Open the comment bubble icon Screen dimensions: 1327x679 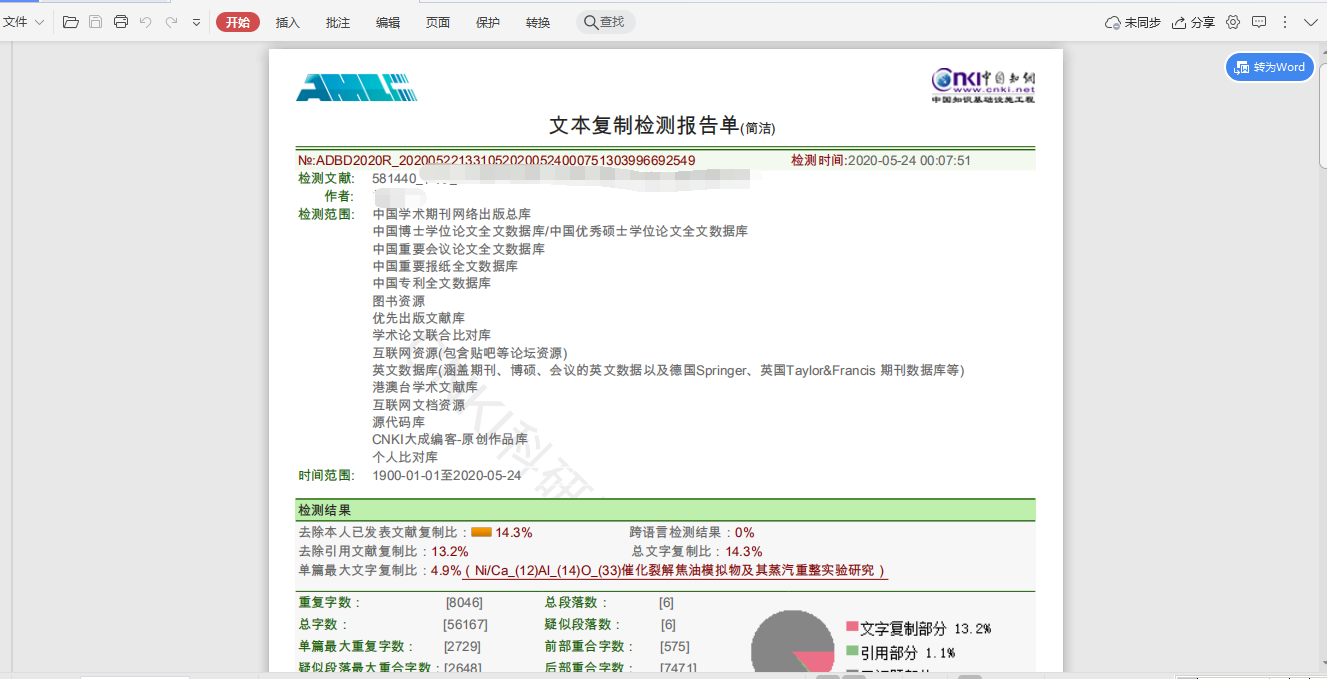(1259, 22)
